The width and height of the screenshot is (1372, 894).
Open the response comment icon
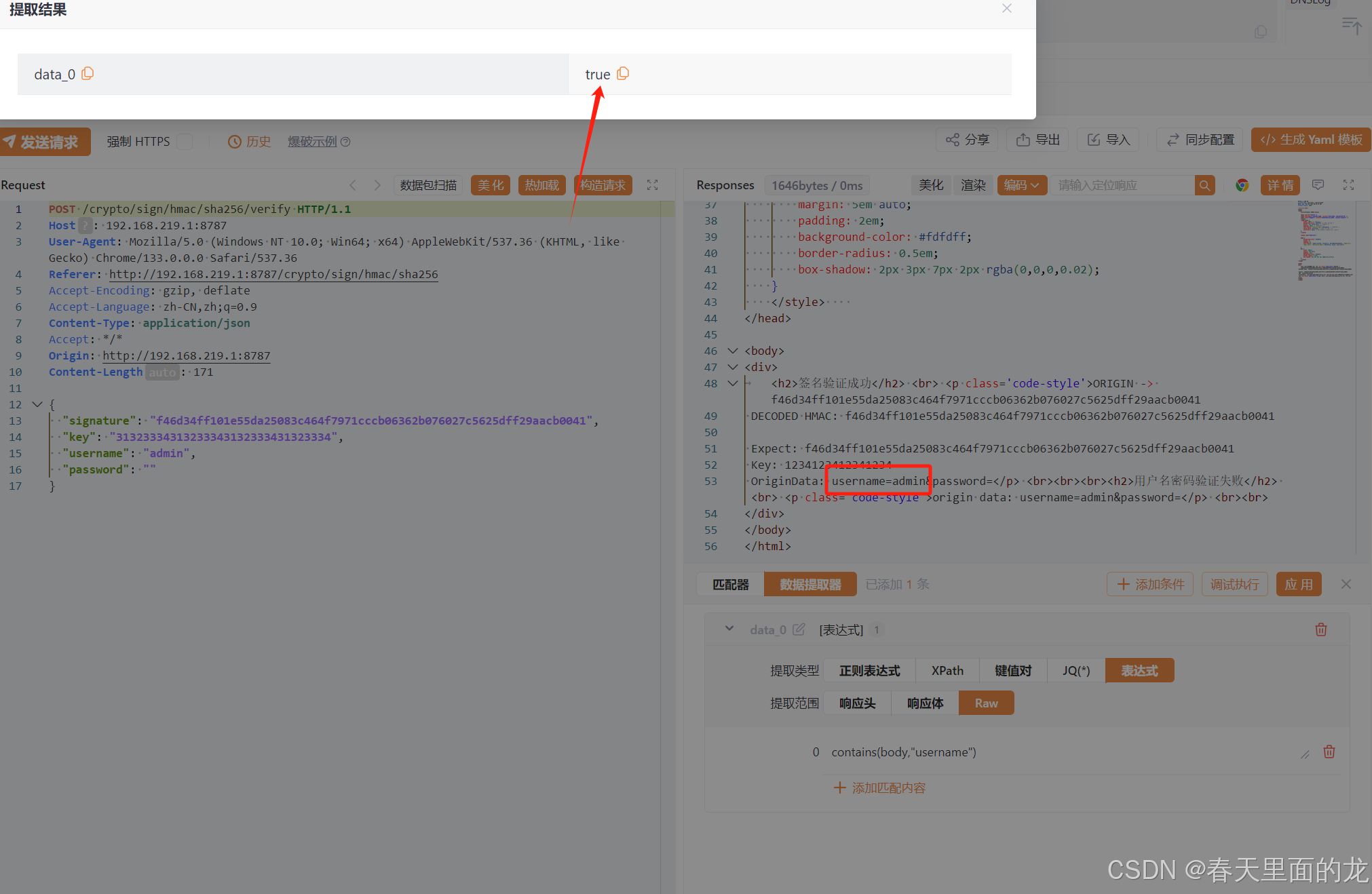(1318, 185)
